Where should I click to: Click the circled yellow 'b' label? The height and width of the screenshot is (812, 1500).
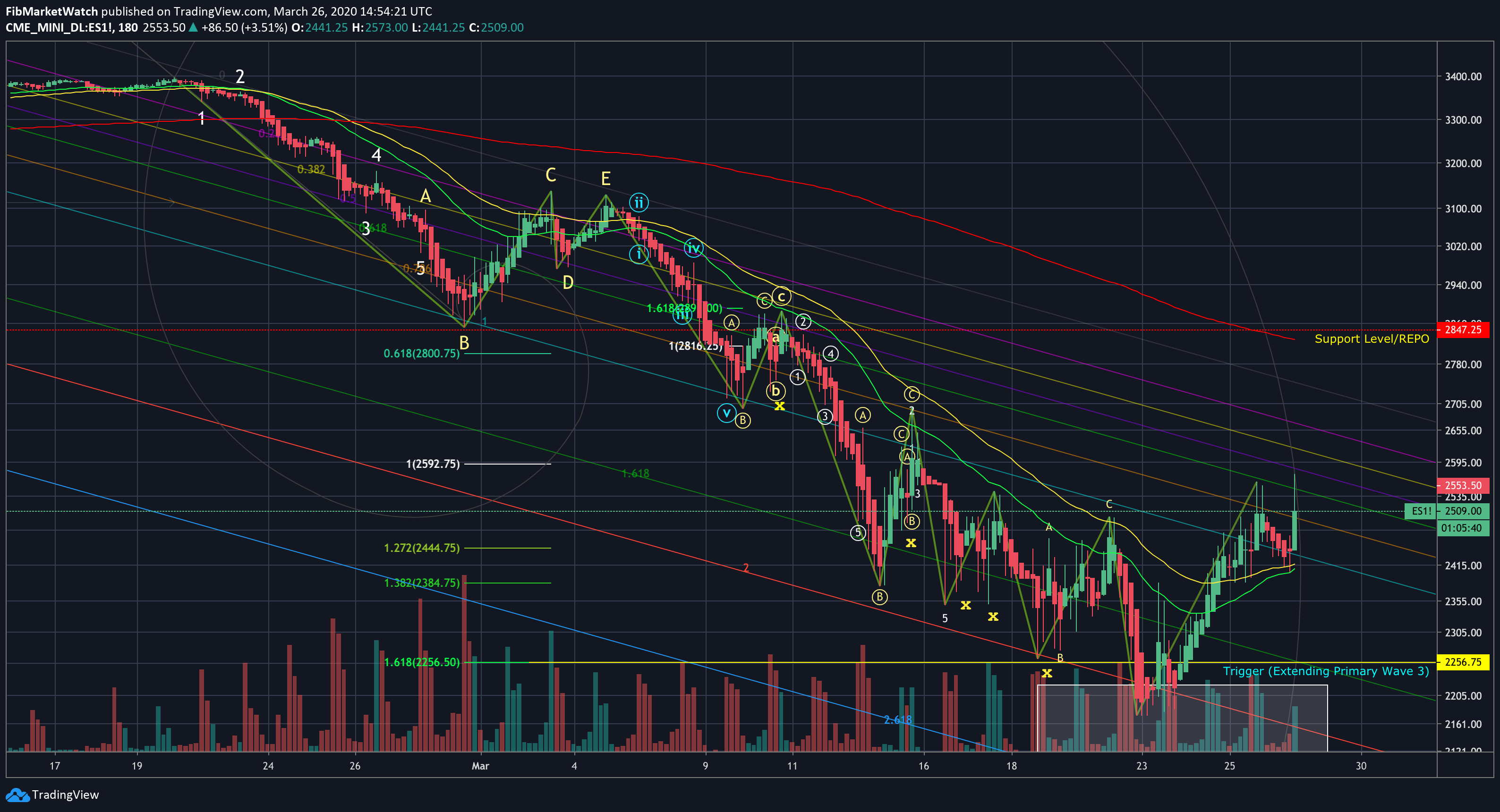pyautogui.click(x=776, y=391)
